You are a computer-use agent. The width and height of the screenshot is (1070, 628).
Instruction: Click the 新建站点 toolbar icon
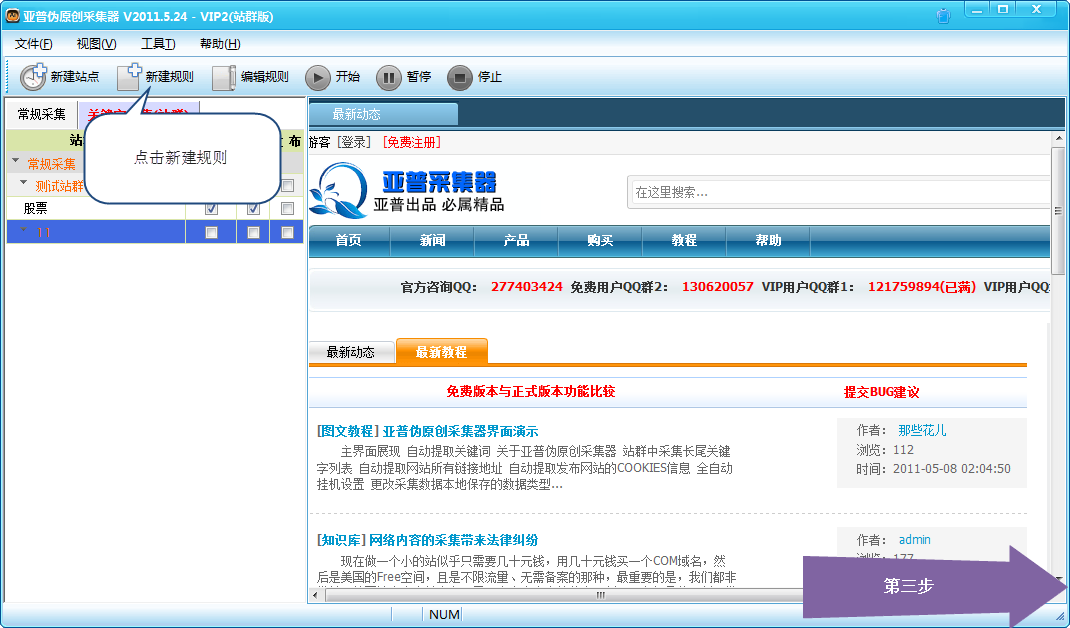click(x=33, y=76)
